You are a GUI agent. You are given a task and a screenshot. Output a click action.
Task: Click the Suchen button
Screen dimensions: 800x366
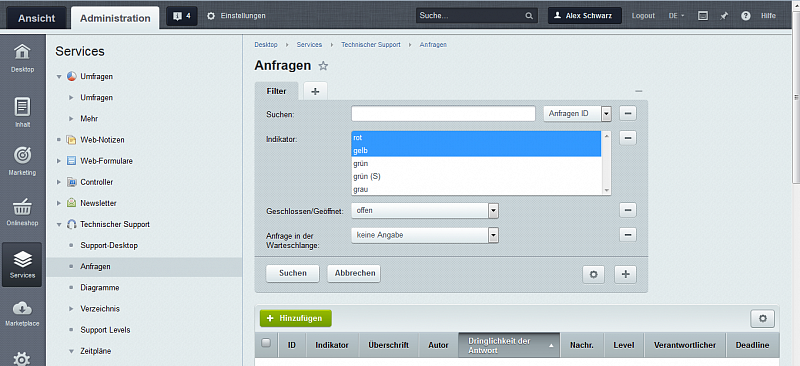tap(293, 273)
